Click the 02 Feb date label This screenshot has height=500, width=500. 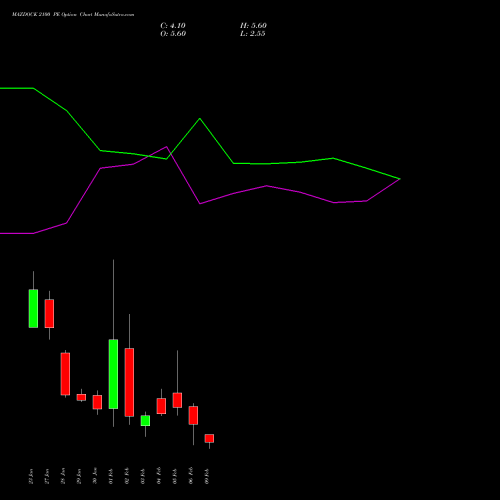pos(127,476)
